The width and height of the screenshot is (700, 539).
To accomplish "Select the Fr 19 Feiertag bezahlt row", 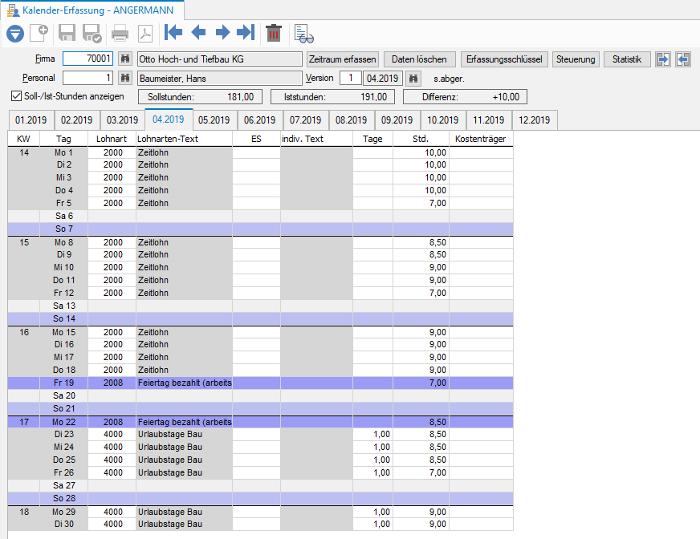I will tap(260, 383).
